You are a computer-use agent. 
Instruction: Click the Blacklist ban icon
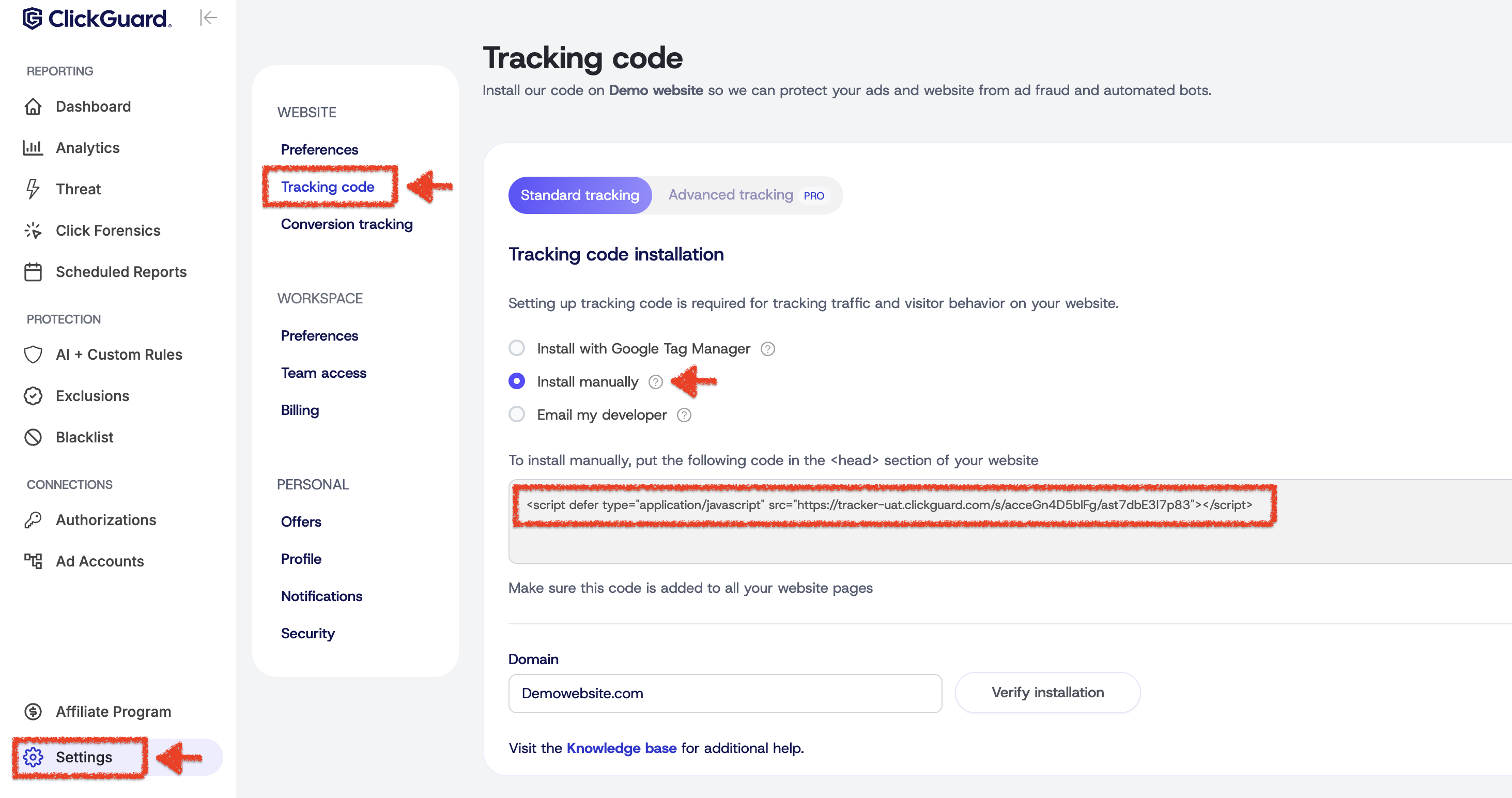(x=33, y=437)
